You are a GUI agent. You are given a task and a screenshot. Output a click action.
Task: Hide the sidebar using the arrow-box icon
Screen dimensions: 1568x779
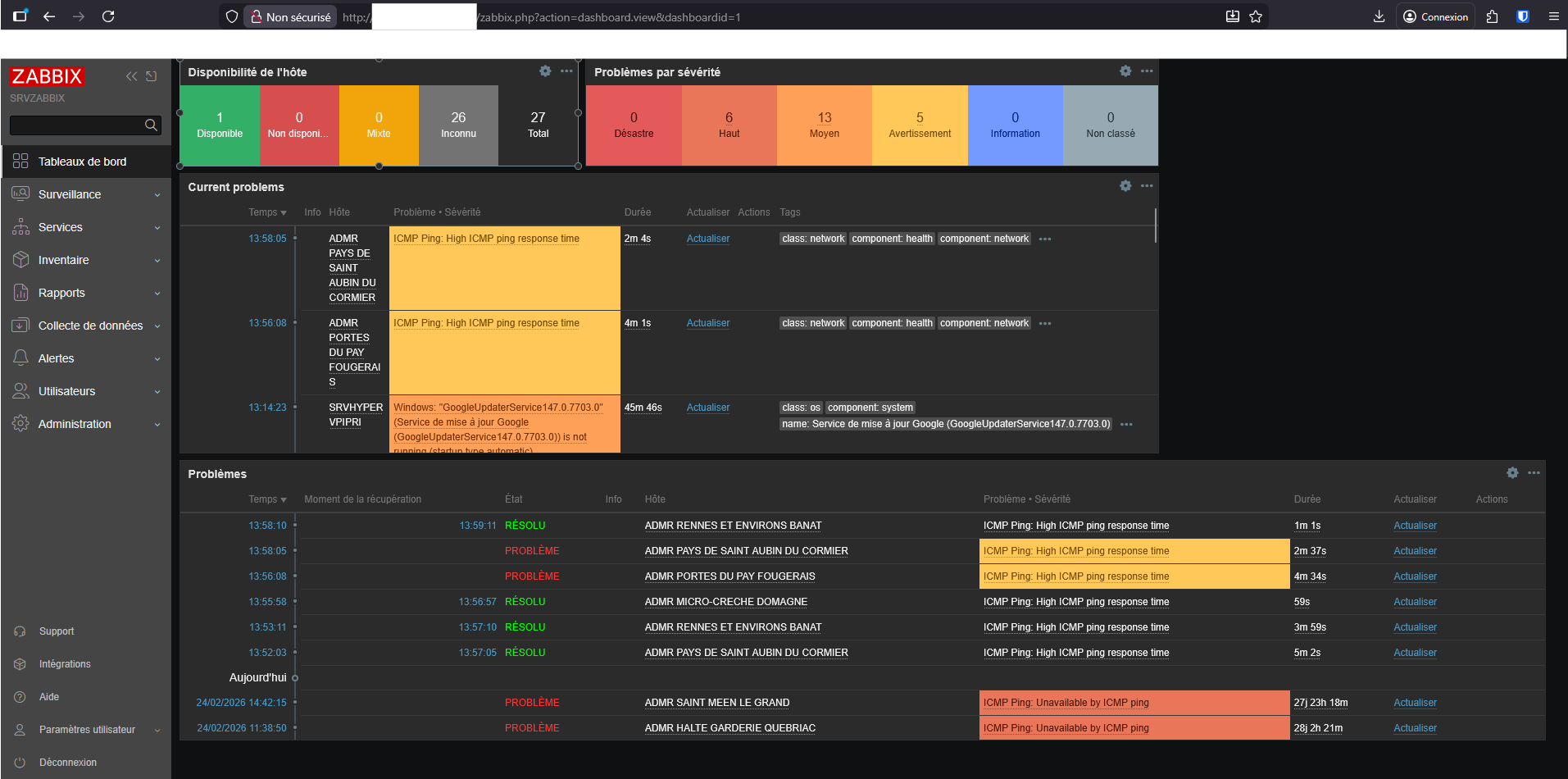(x=152, y=76)
